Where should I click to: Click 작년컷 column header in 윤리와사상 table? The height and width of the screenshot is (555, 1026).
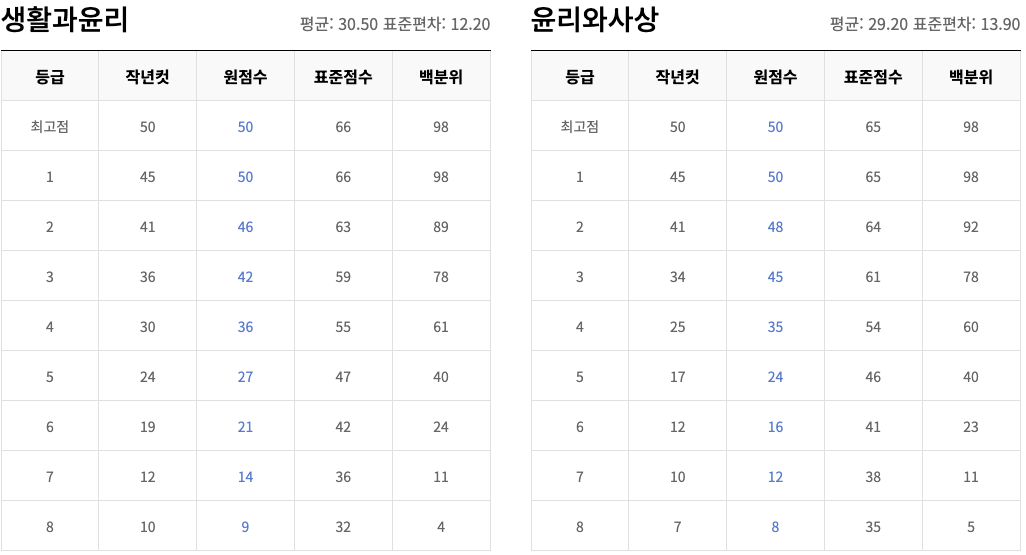pyautogui.click(x=677, y=77)
